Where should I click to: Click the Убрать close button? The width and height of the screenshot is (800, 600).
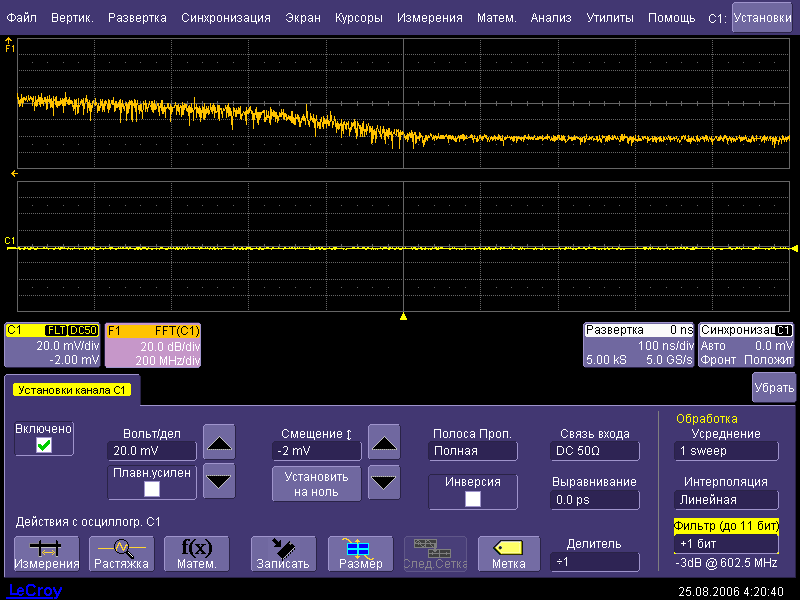pyautogui.click(x=773, y=387)
